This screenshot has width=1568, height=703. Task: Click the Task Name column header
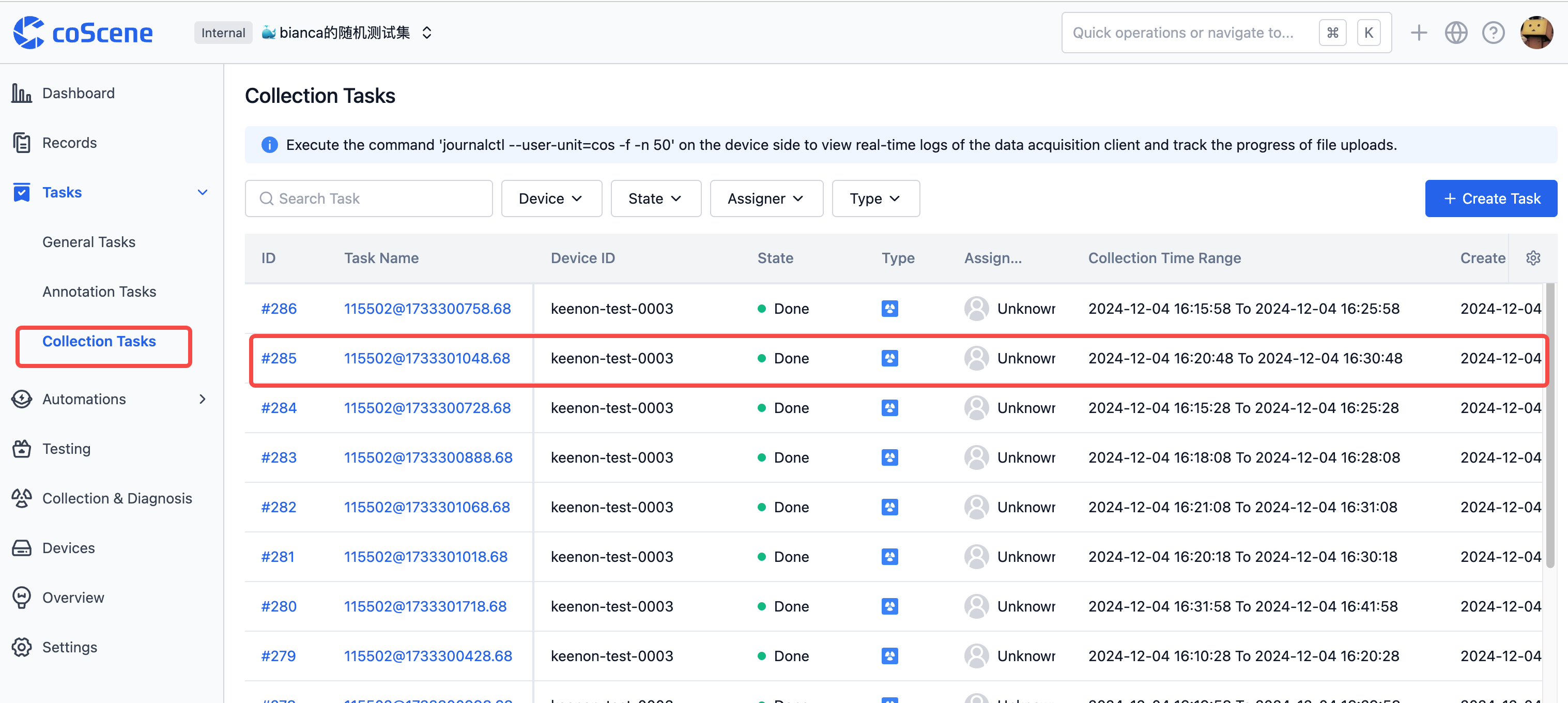(381, 258)
